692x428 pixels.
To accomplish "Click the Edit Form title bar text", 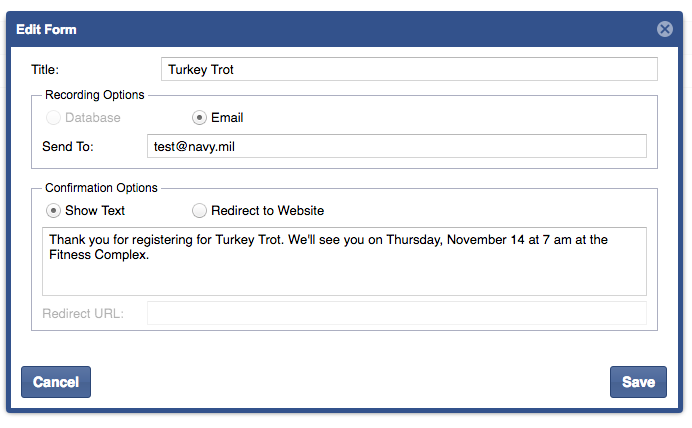I will [x=46, y=29].
